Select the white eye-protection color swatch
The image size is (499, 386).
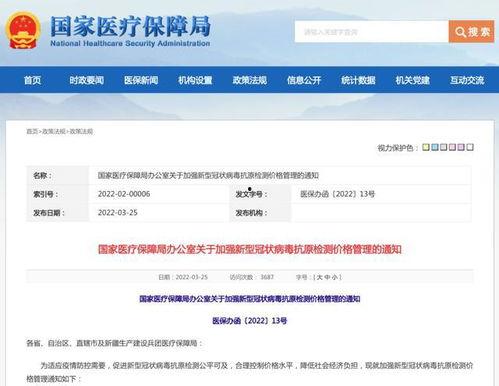470,147
